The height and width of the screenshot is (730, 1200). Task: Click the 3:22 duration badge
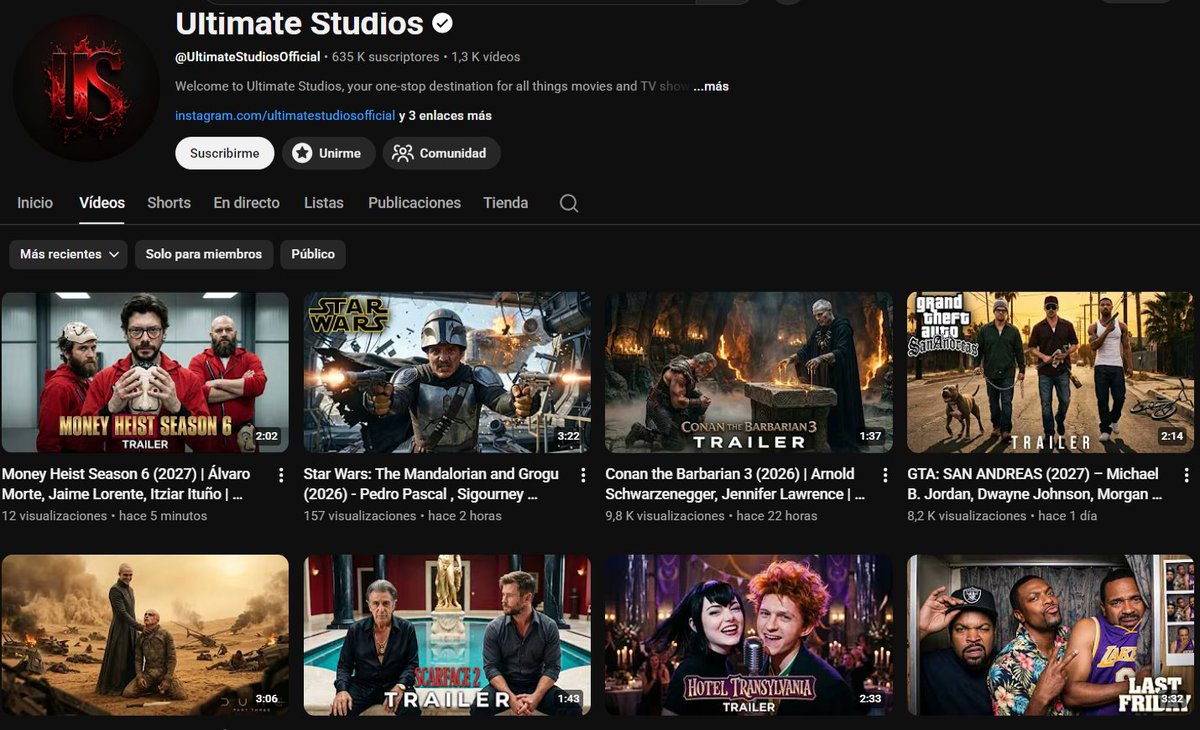(568, 436)
